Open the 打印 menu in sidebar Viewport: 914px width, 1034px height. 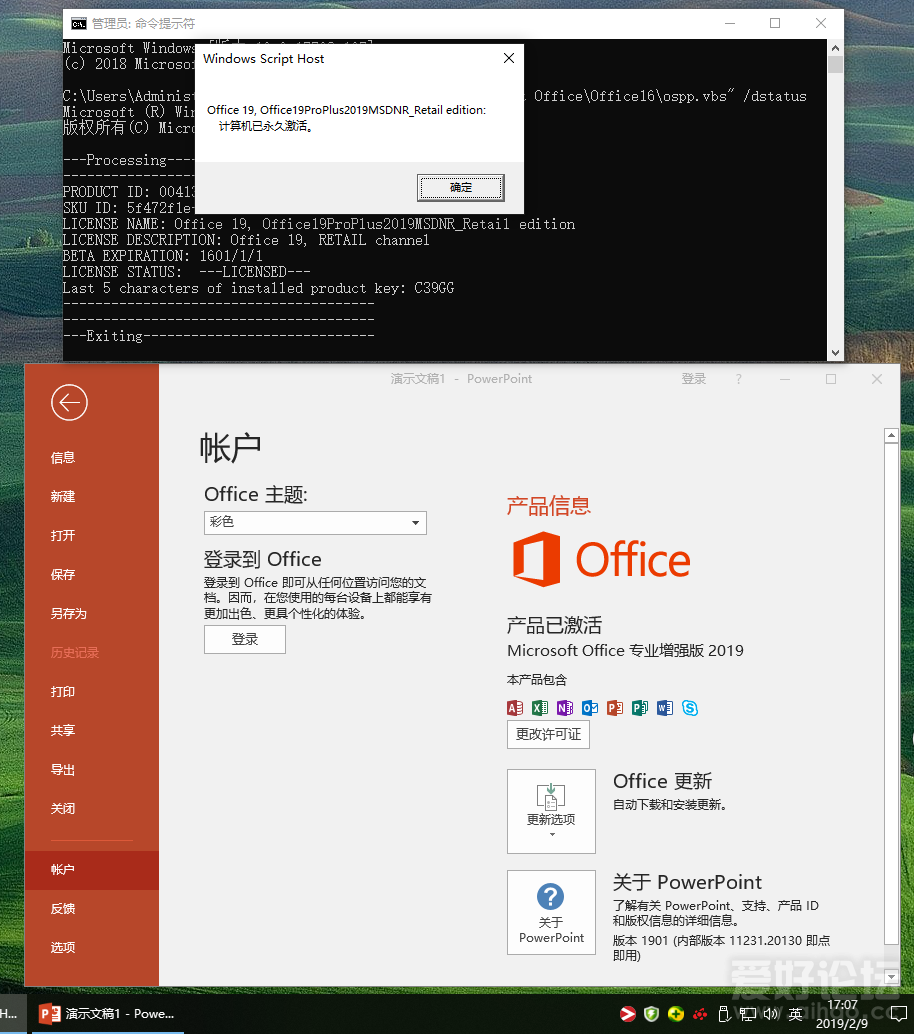click(x=62, y=691)
